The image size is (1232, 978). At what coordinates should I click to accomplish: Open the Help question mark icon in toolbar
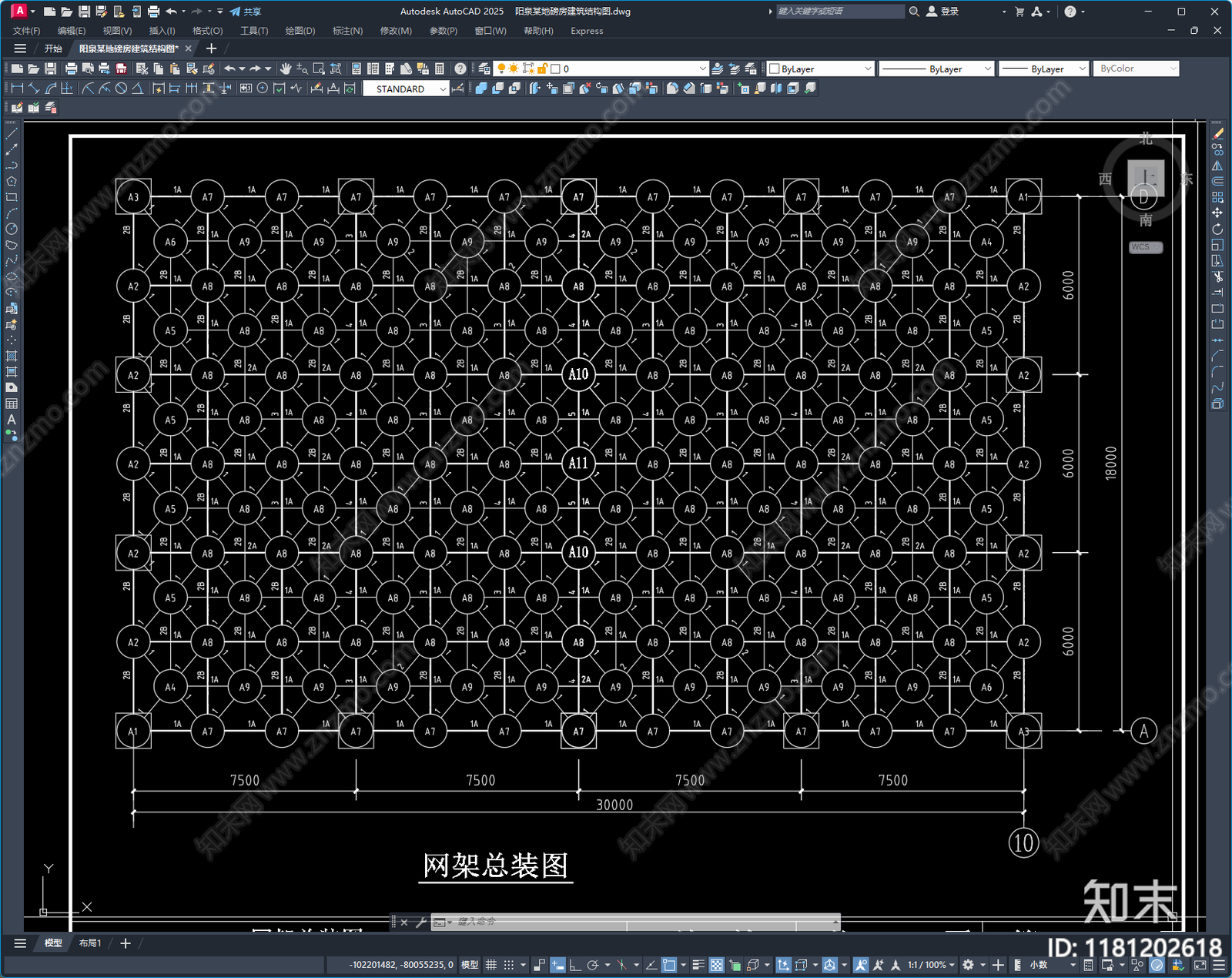(x=460, y=69)
